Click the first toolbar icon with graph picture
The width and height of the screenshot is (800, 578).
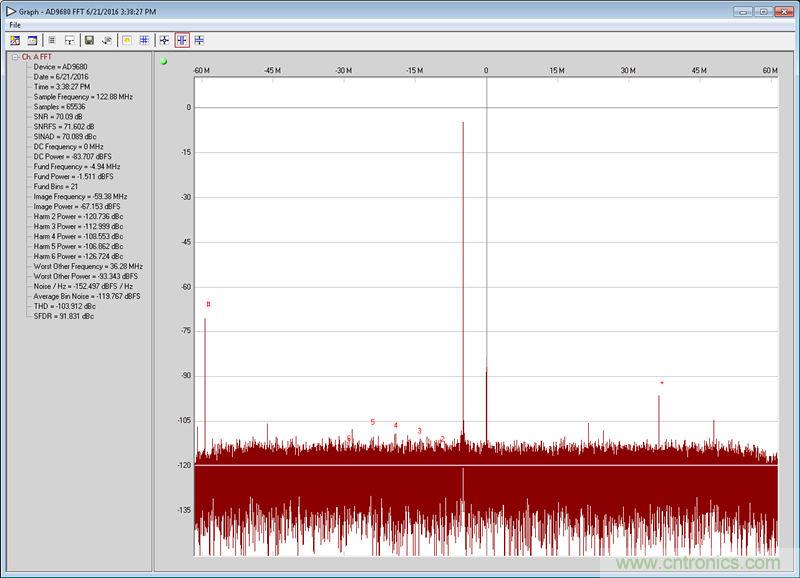pos(15,40)
